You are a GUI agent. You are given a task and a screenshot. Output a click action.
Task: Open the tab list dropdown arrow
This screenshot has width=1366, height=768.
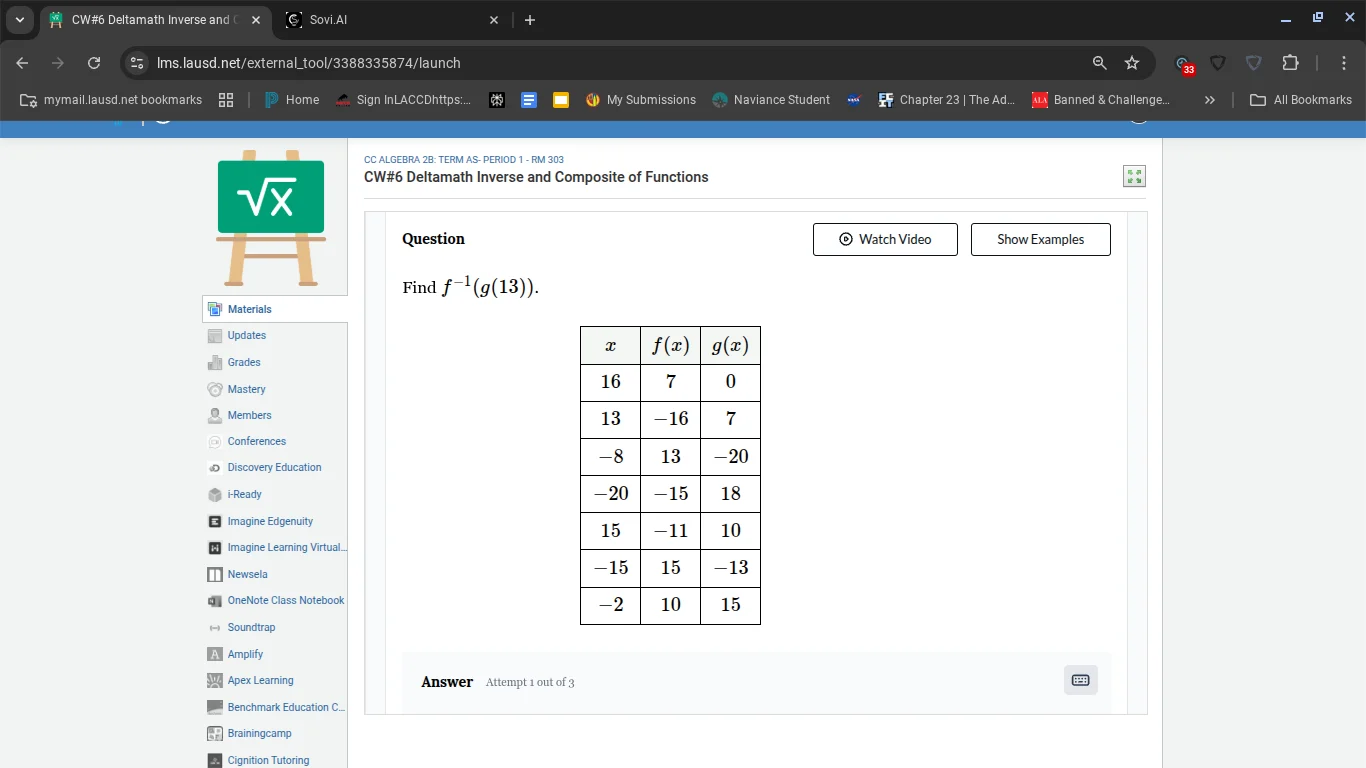(x=19, y=19)
